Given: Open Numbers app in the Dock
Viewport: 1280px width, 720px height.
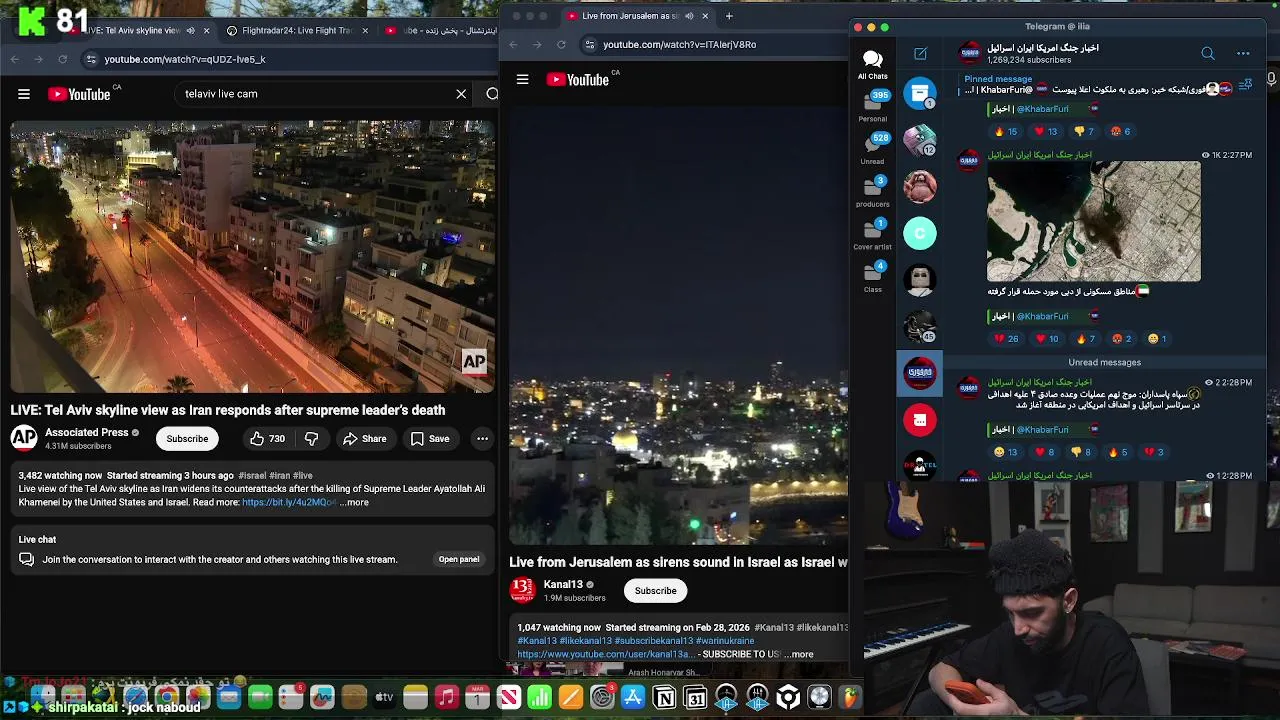Looking at the screenshot, I should (540, 697).
